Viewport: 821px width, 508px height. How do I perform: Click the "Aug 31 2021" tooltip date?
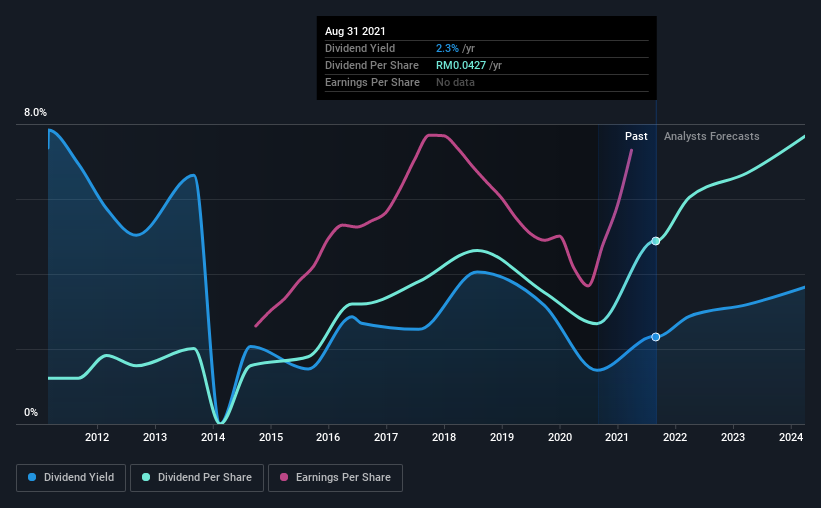(x=353, y=32)
